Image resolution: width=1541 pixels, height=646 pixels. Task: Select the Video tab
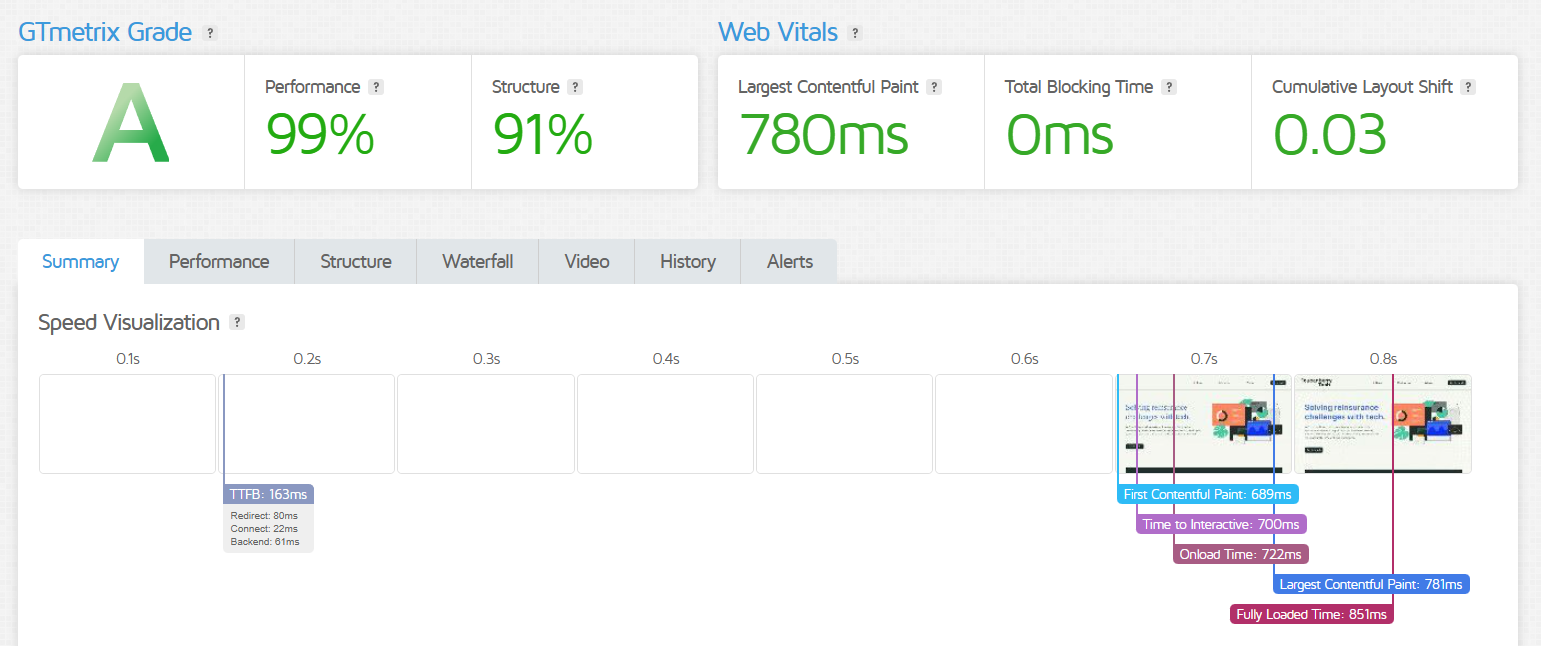pos(586,262)
